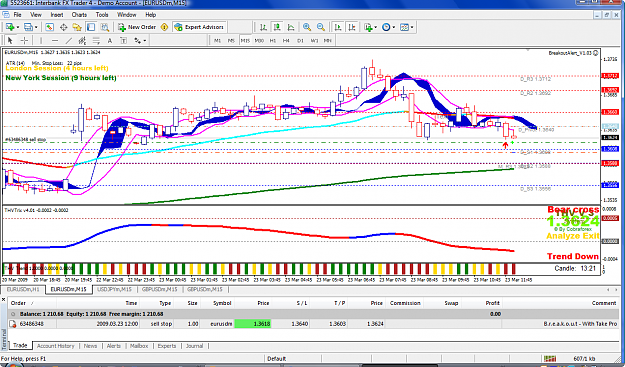Open the Insert menu

pos(57,15)
